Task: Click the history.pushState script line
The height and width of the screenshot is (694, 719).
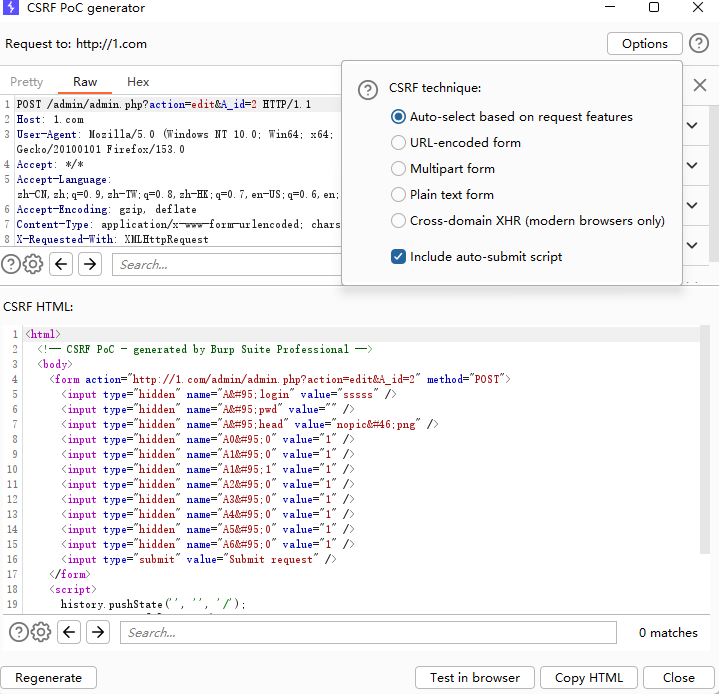Action: click(153, 604)
